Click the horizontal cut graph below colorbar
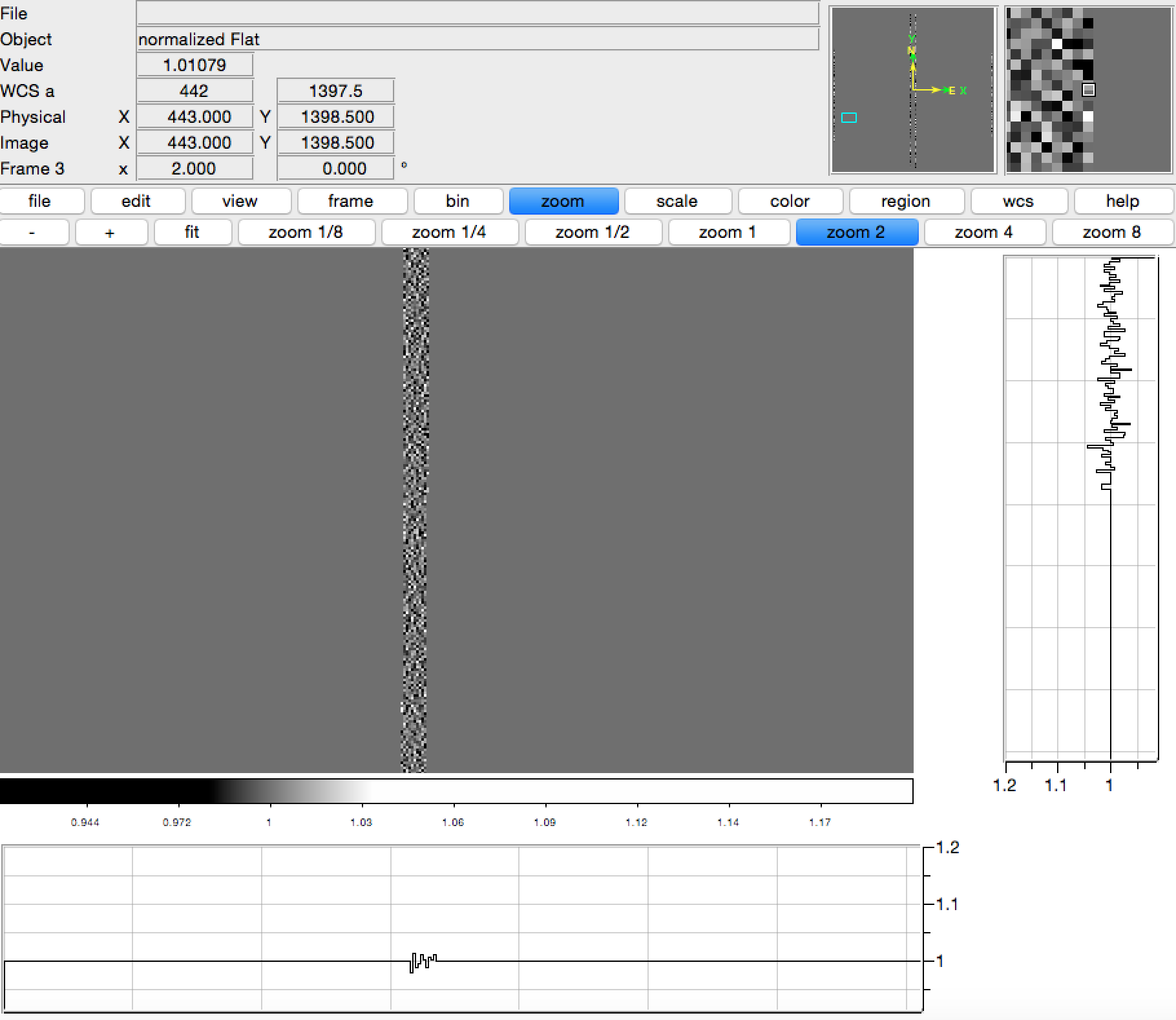Screen dimensions: 1176x1020 click(461, 929)
